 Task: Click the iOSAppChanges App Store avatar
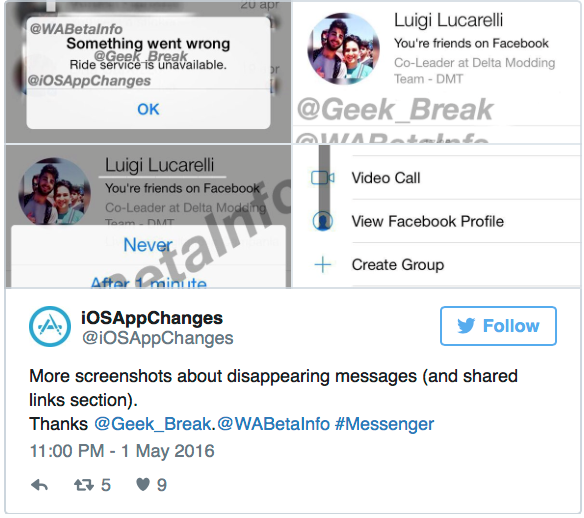(x=50, y=327)
